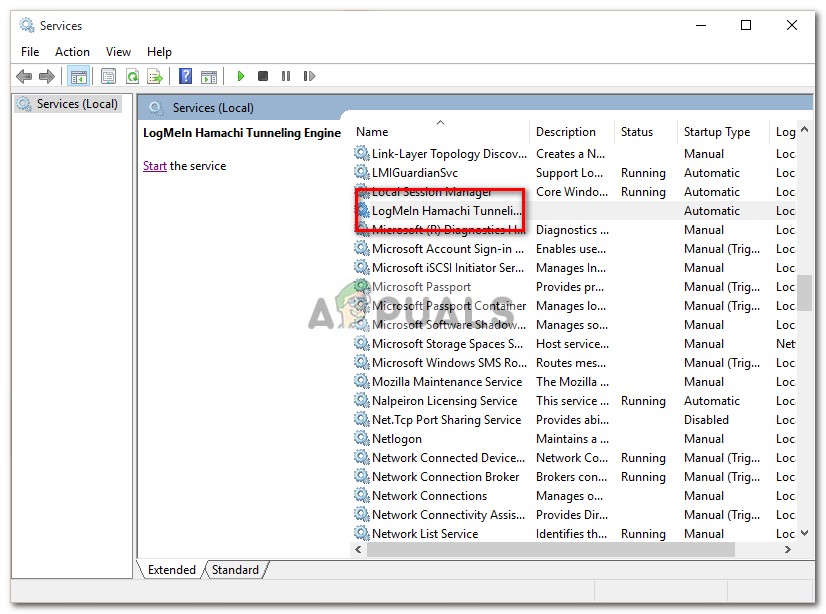This screenshot has height=614, width=826.
Task: Select the Microsoft Passport Container service
Action: (574, 305)
